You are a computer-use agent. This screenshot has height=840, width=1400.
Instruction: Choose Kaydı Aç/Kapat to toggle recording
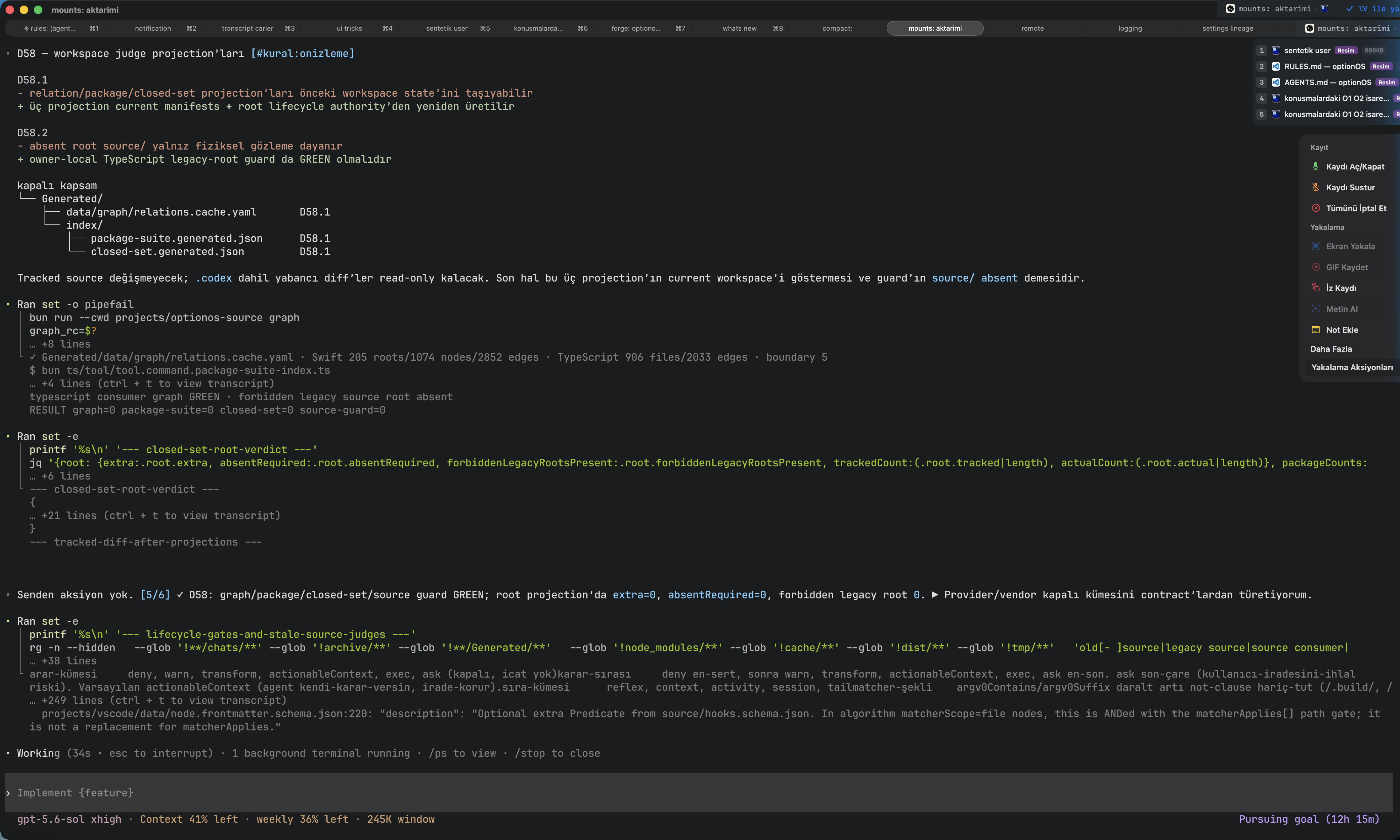pyautogui.click(x=1355, y=166)
